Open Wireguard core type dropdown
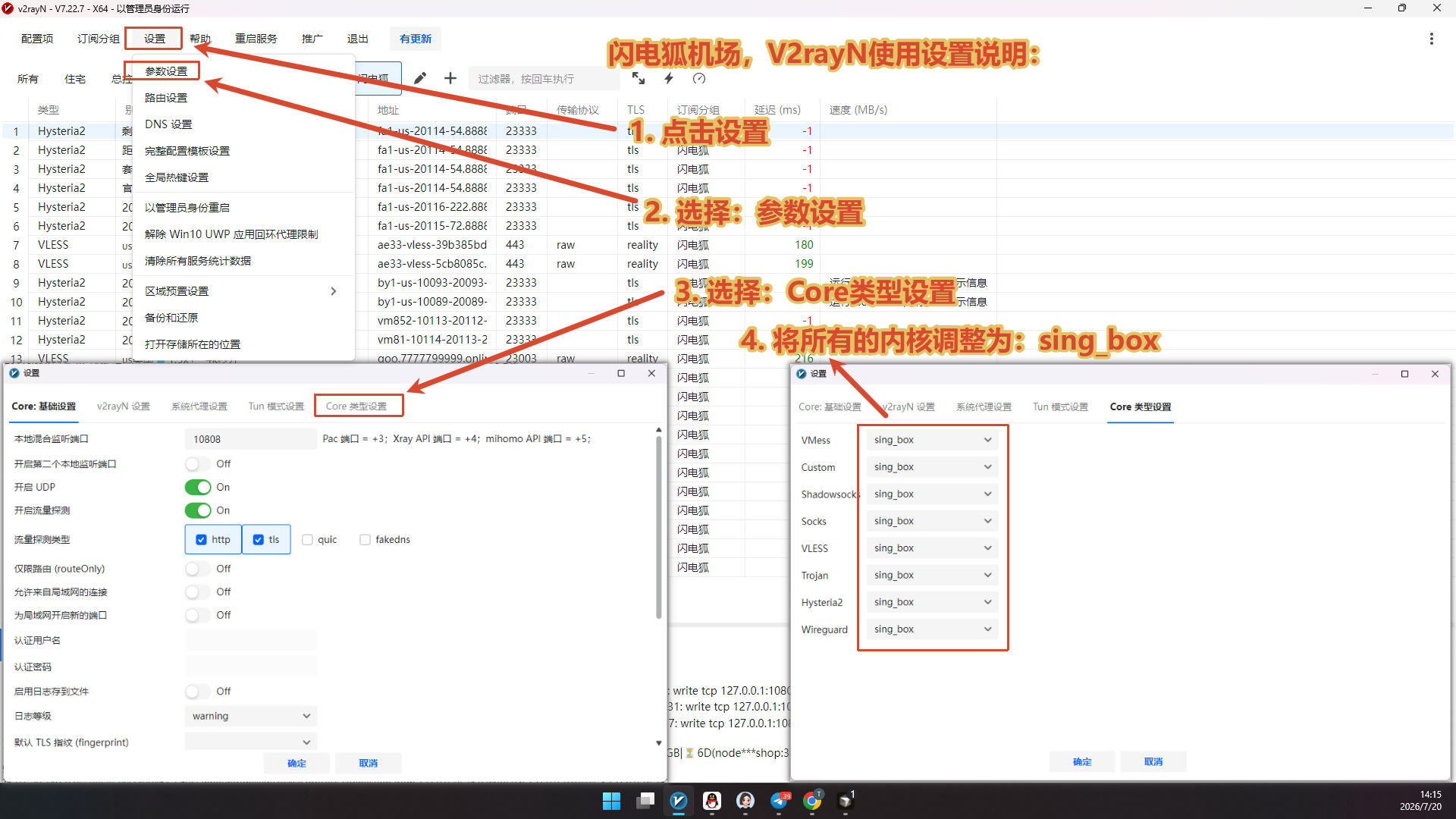The height and width of the screenshot is (819, 1456). (x=932, y=629)
